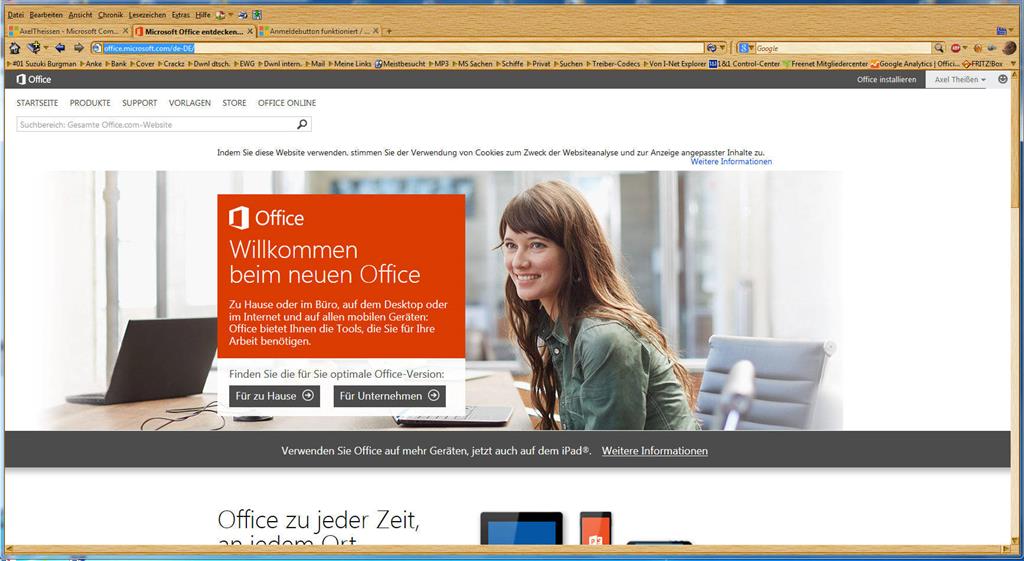1024x561 pixels.
Task: Open the Extras menu
Action: tap(181, 14)
